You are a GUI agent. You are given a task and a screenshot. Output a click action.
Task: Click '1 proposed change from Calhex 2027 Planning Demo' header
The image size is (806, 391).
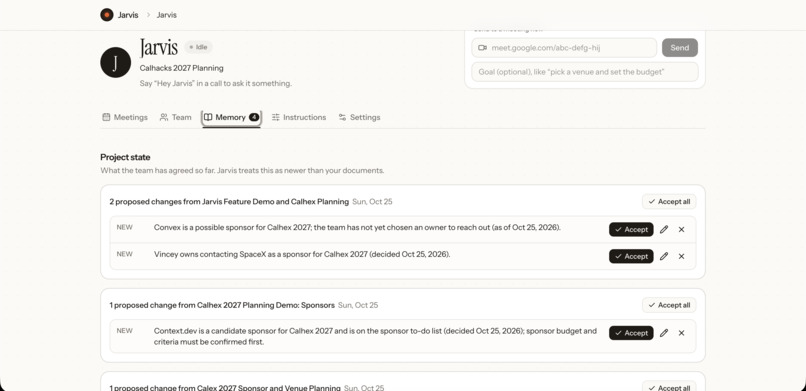(x=222, y=305)
